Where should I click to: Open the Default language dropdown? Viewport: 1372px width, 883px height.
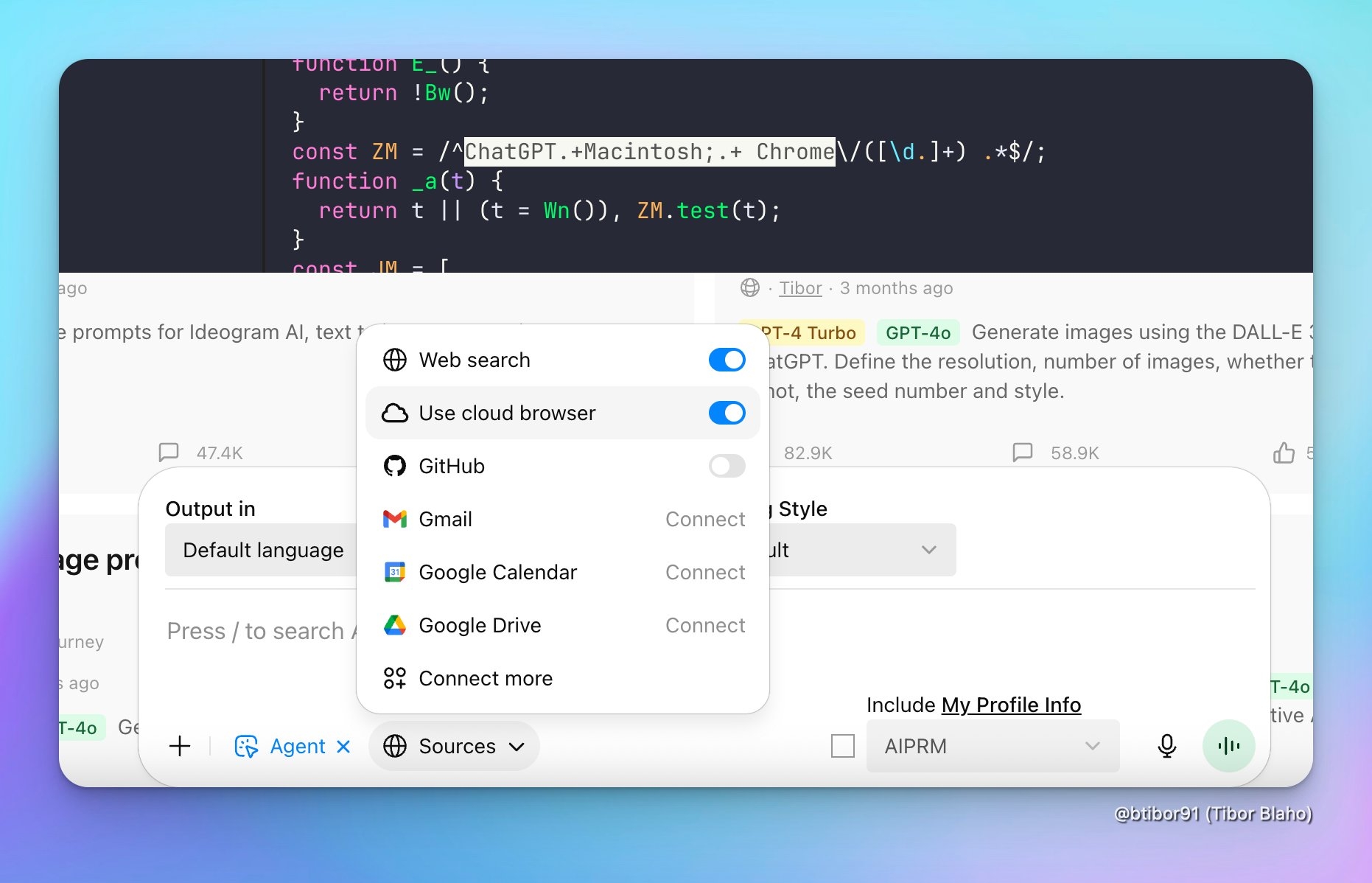point(263,550)
